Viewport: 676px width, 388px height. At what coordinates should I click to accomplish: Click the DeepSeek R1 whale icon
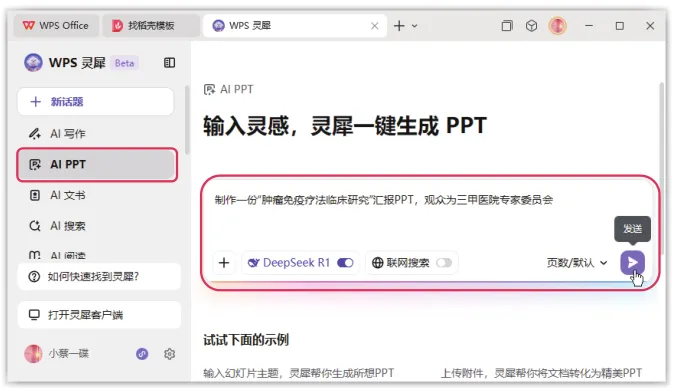tap(254, 263)
